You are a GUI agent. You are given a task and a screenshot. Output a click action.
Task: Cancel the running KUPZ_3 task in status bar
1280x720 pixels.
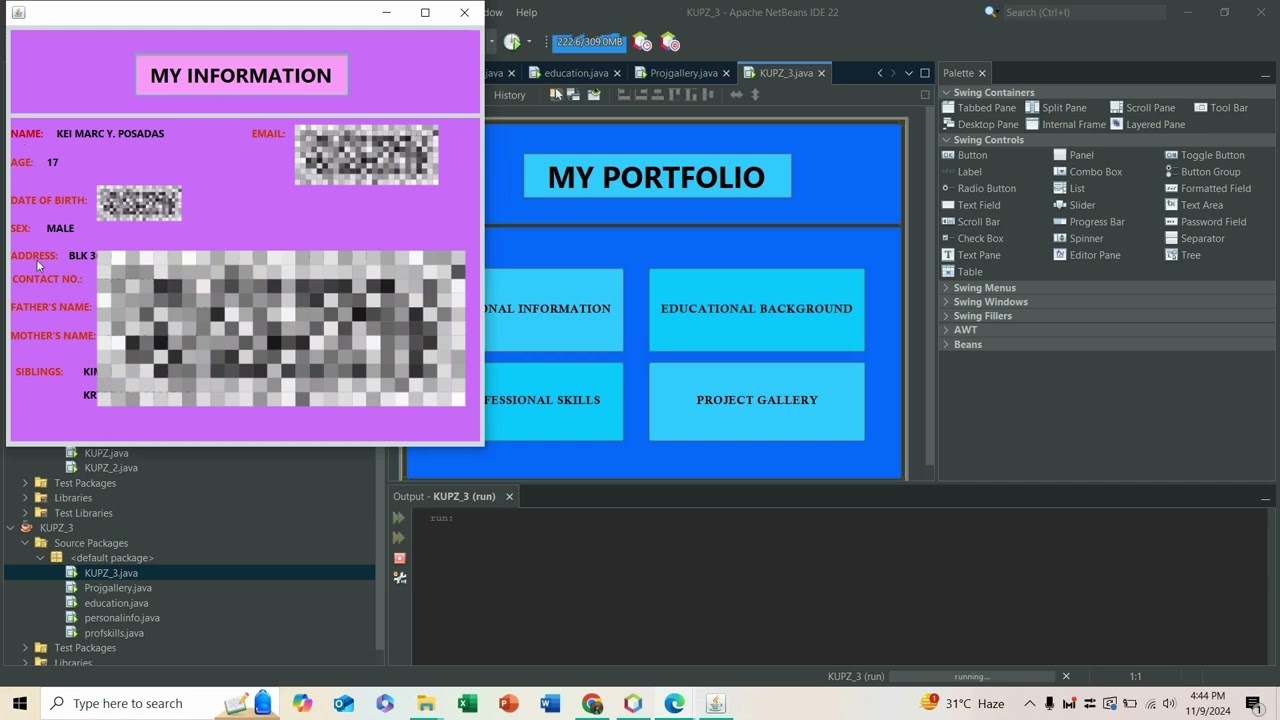pos(1066,677)
